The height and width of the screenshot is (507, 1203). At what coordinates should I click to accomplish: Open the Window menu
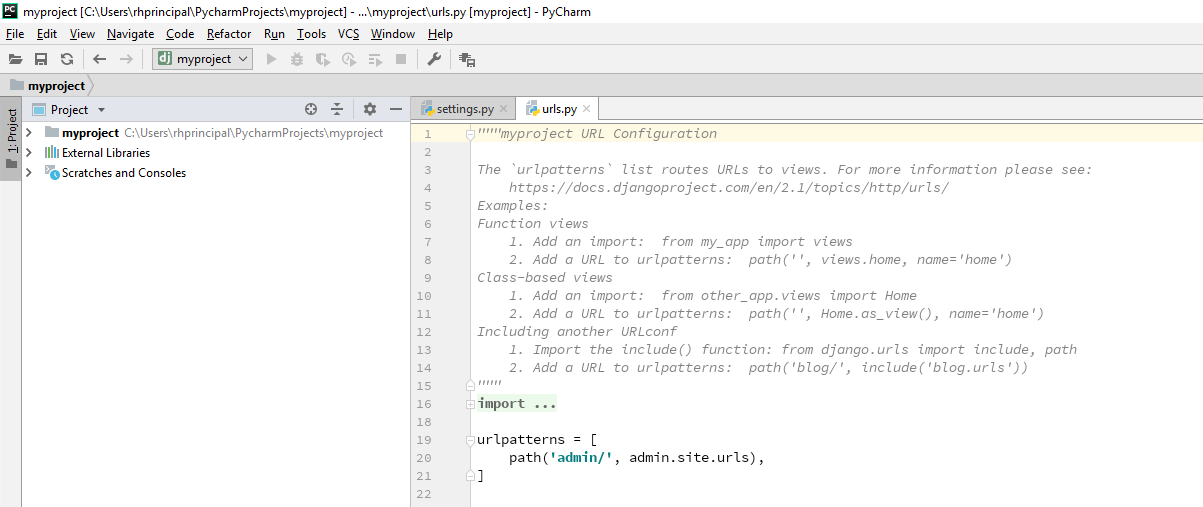coord(393,34)
